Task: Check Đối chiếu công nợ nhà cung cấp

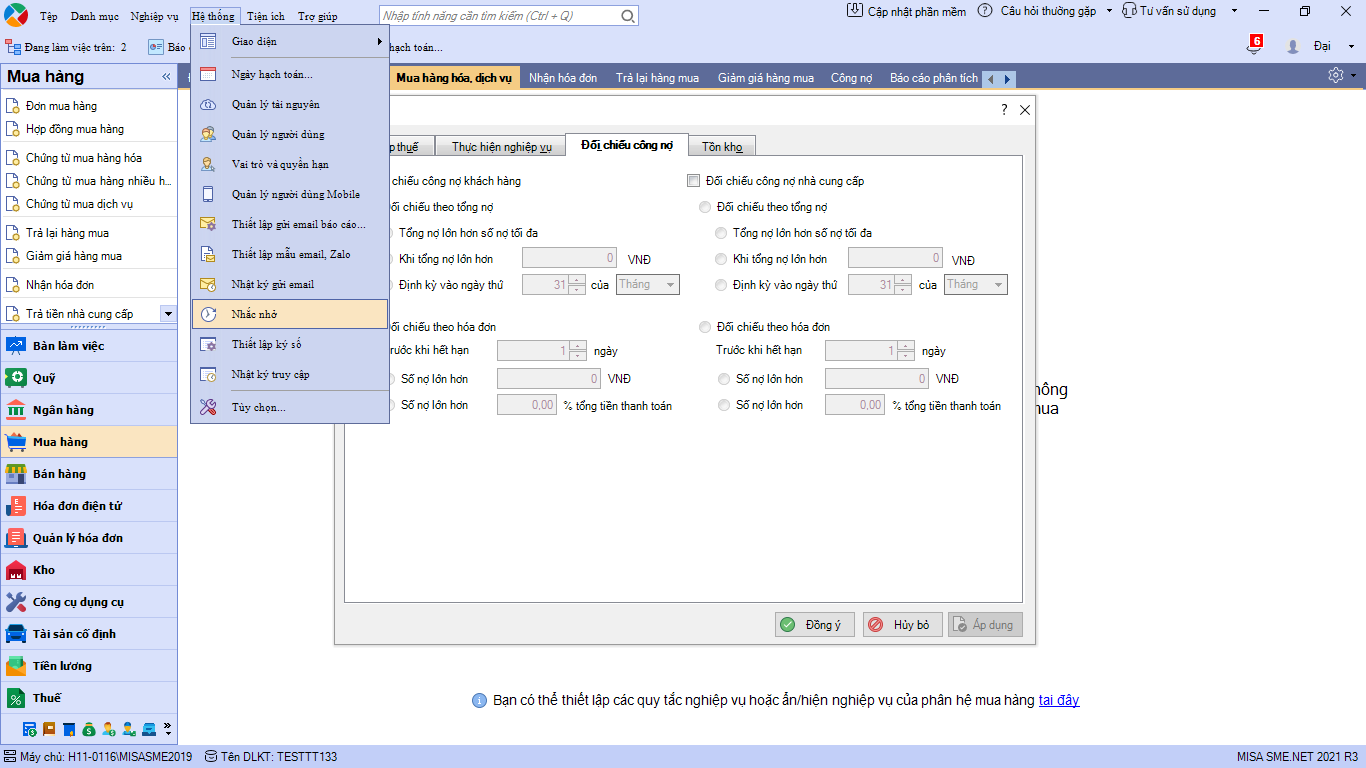Action: pyautogui.click(x=694, y=181)
